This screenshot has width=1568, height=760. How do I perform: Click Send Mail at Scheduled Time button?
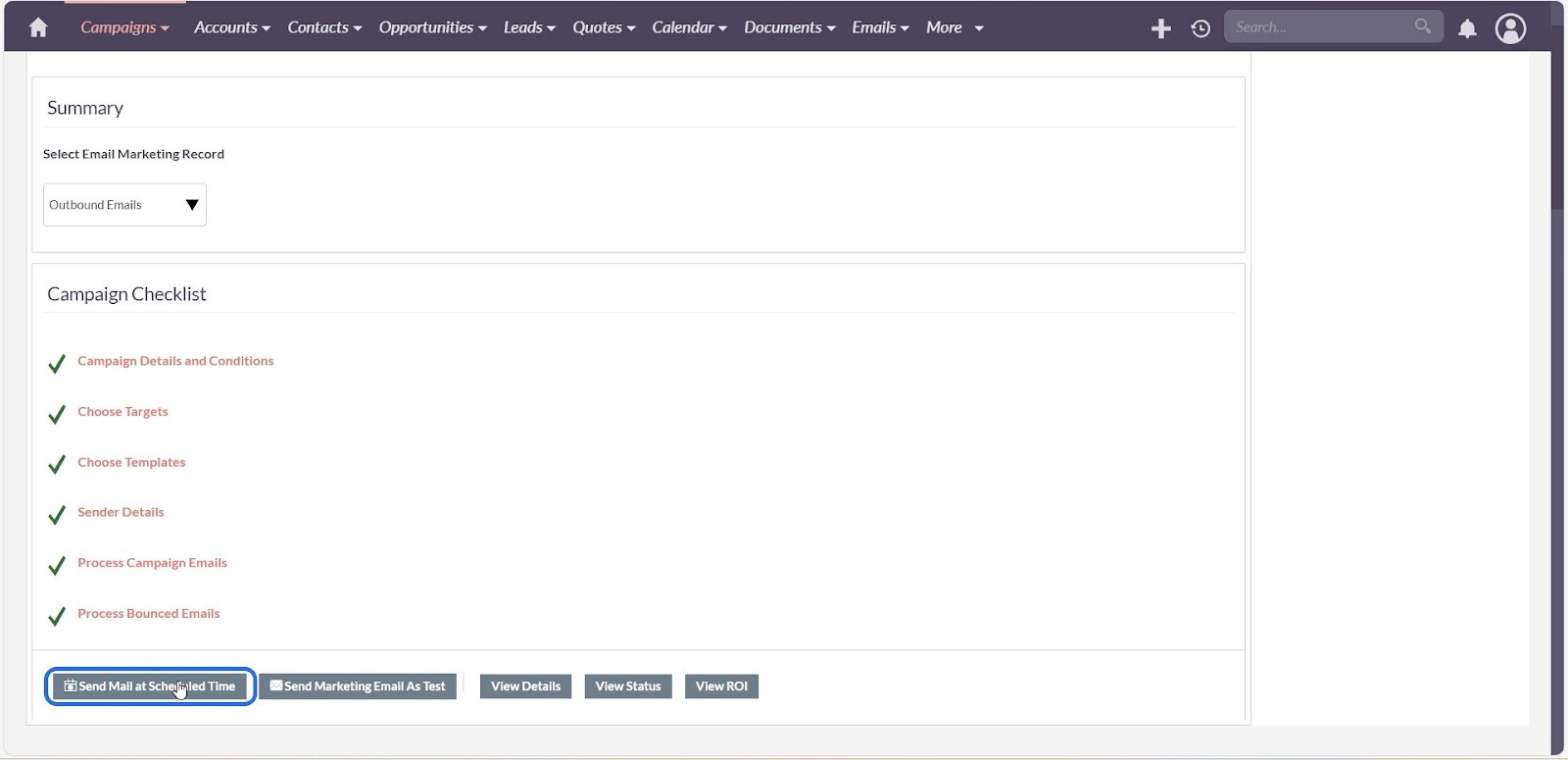tap(150, 686)
